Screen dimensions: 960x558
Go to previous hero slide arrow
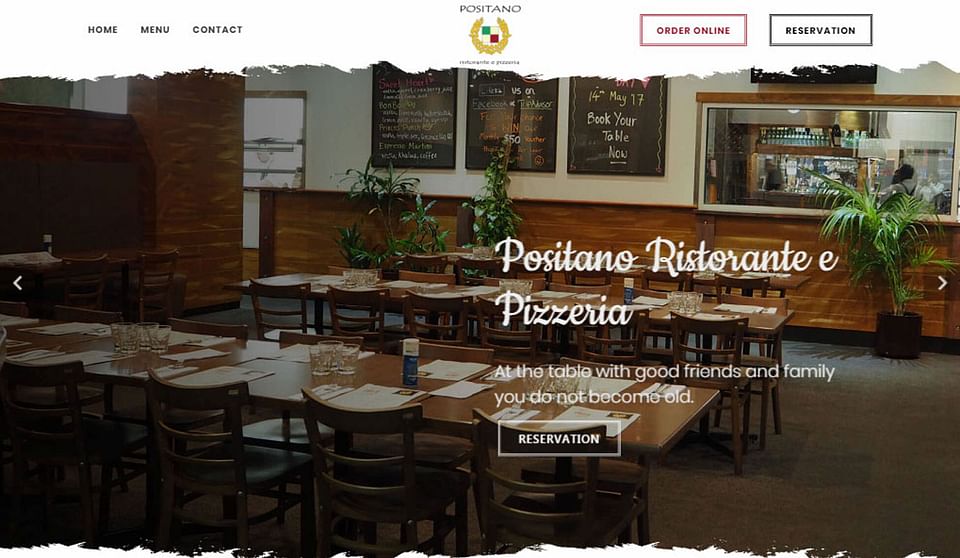pyautogui.click(x=18, y=283)
